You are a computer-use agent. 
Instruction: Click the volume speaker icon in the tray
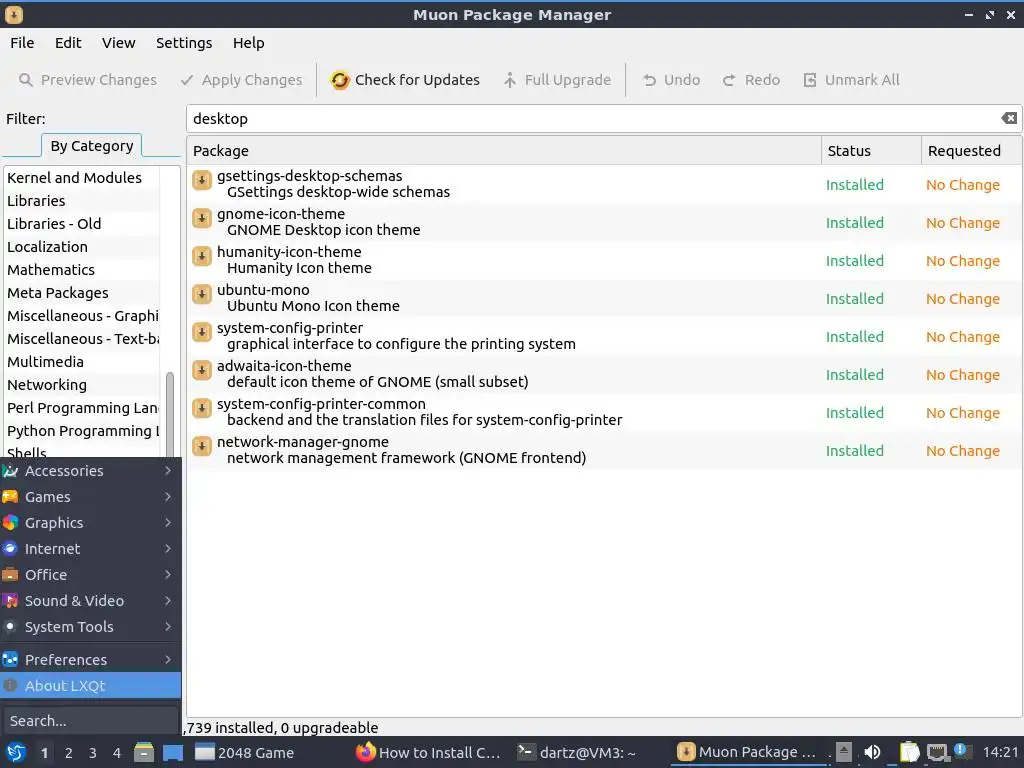[872, 752]
